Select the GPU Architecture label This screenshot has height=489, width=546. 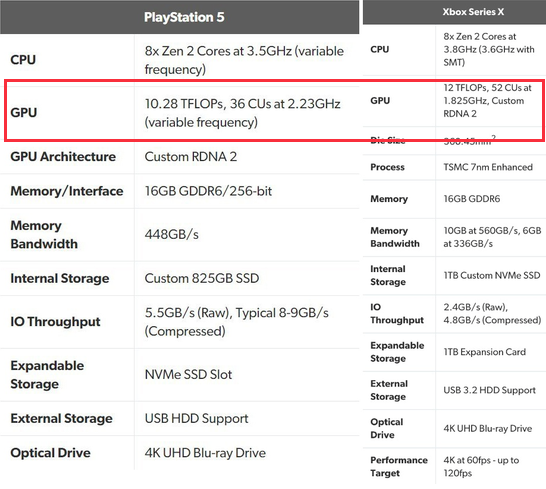[63, 156]
